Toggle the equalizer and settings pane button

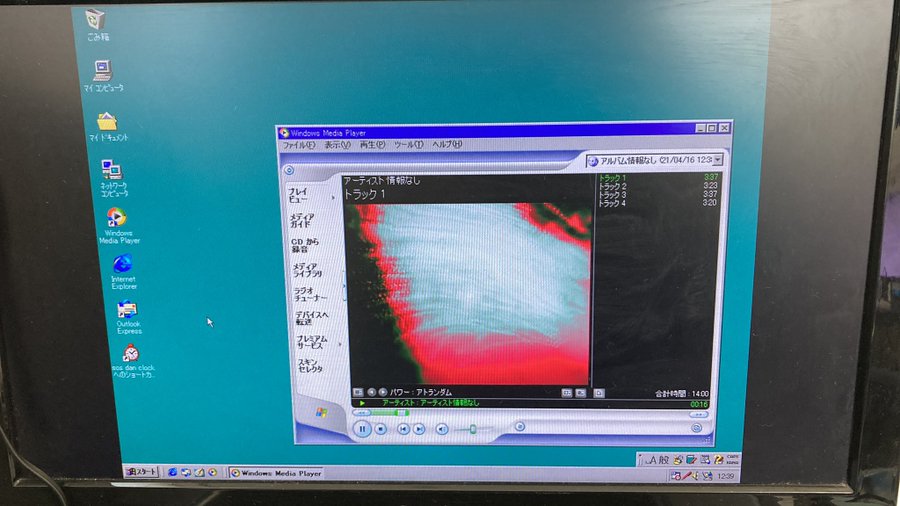(x=567, y=393)
